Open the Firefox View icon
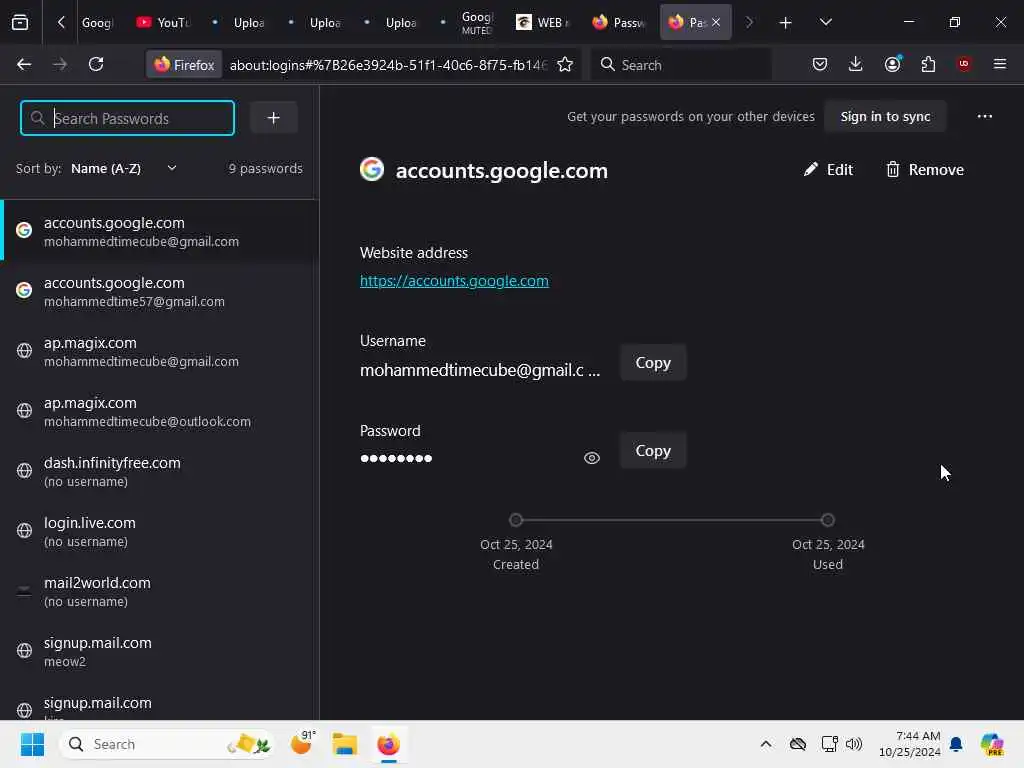The width and height of the screenshot is (1024, 768). point(20,22)
